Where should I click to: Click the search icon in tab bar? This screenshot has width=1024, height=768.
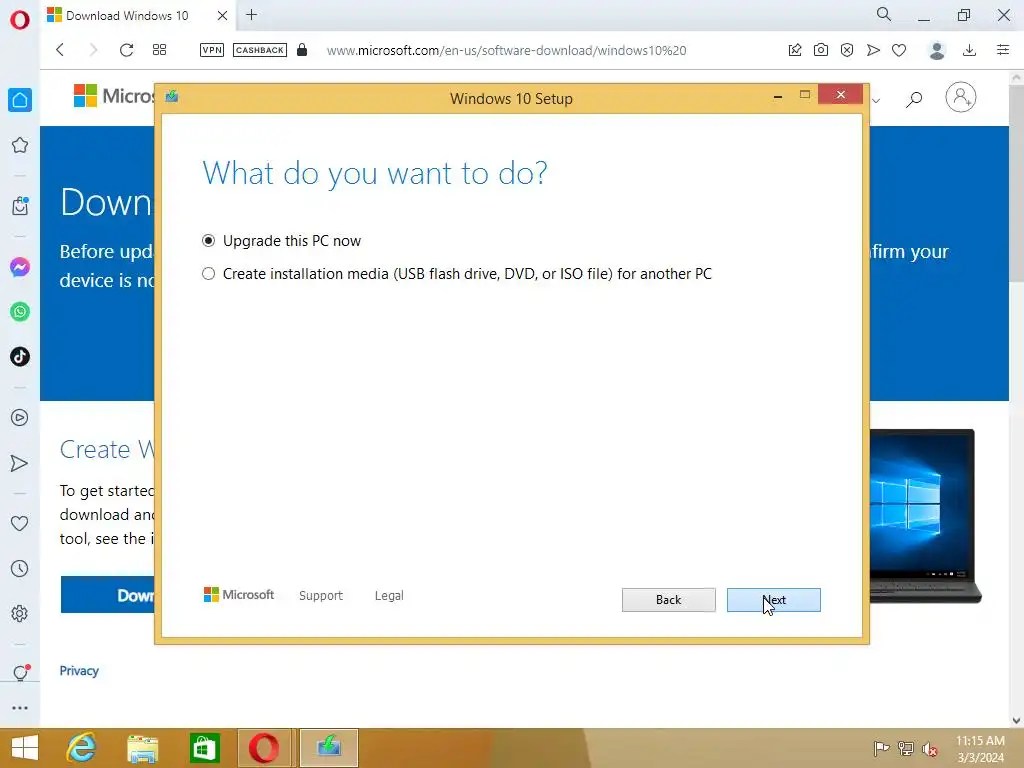[884, 14]
